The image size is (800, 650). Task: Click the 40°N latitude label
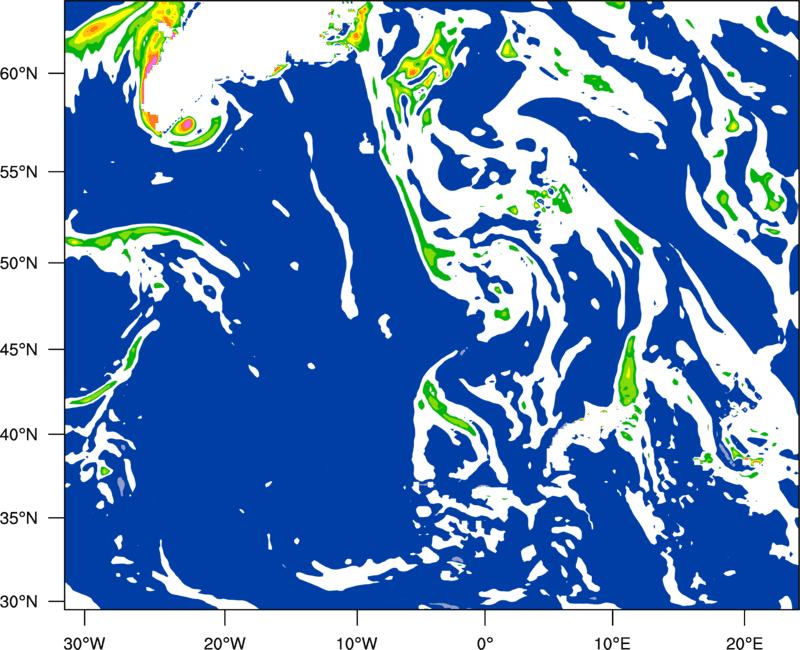[x=19, y=434]
